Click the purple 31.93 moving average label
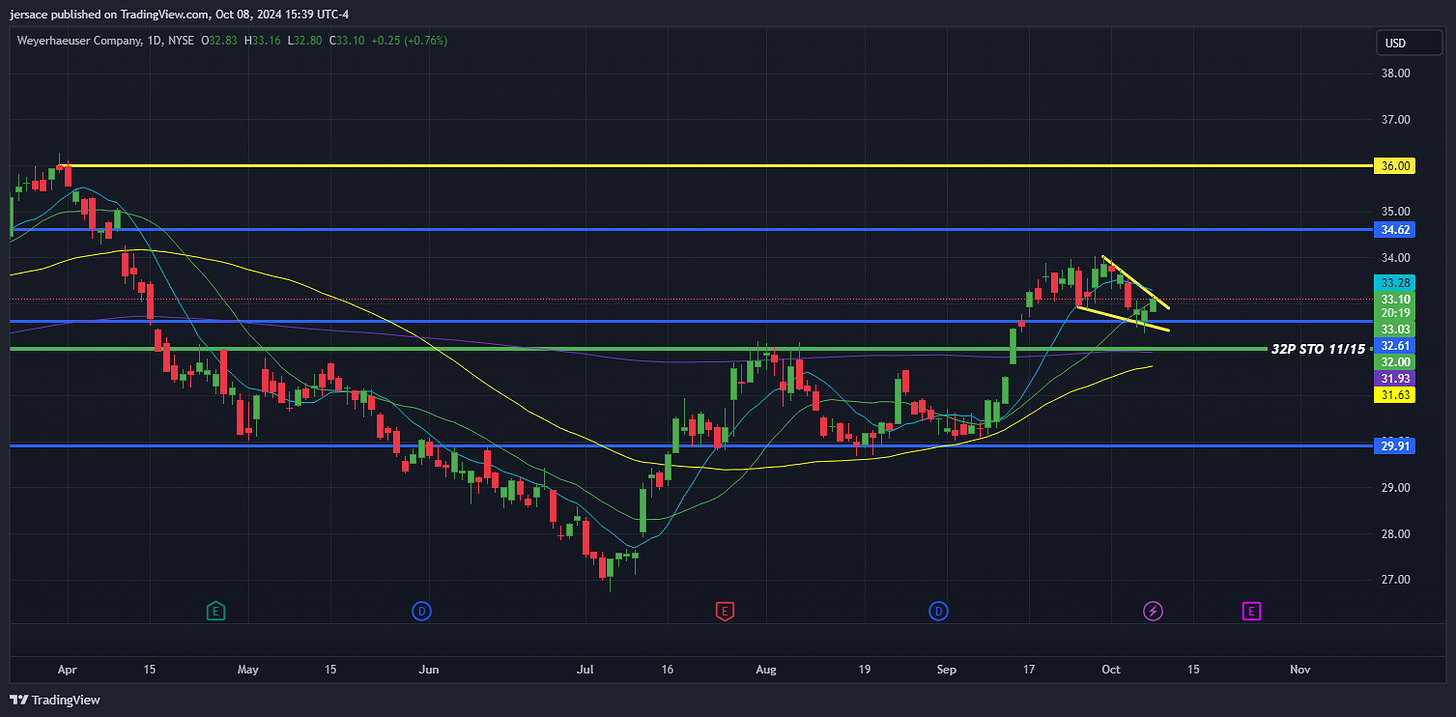This screenshot has width=1456, height=717. coord(1395,378)
